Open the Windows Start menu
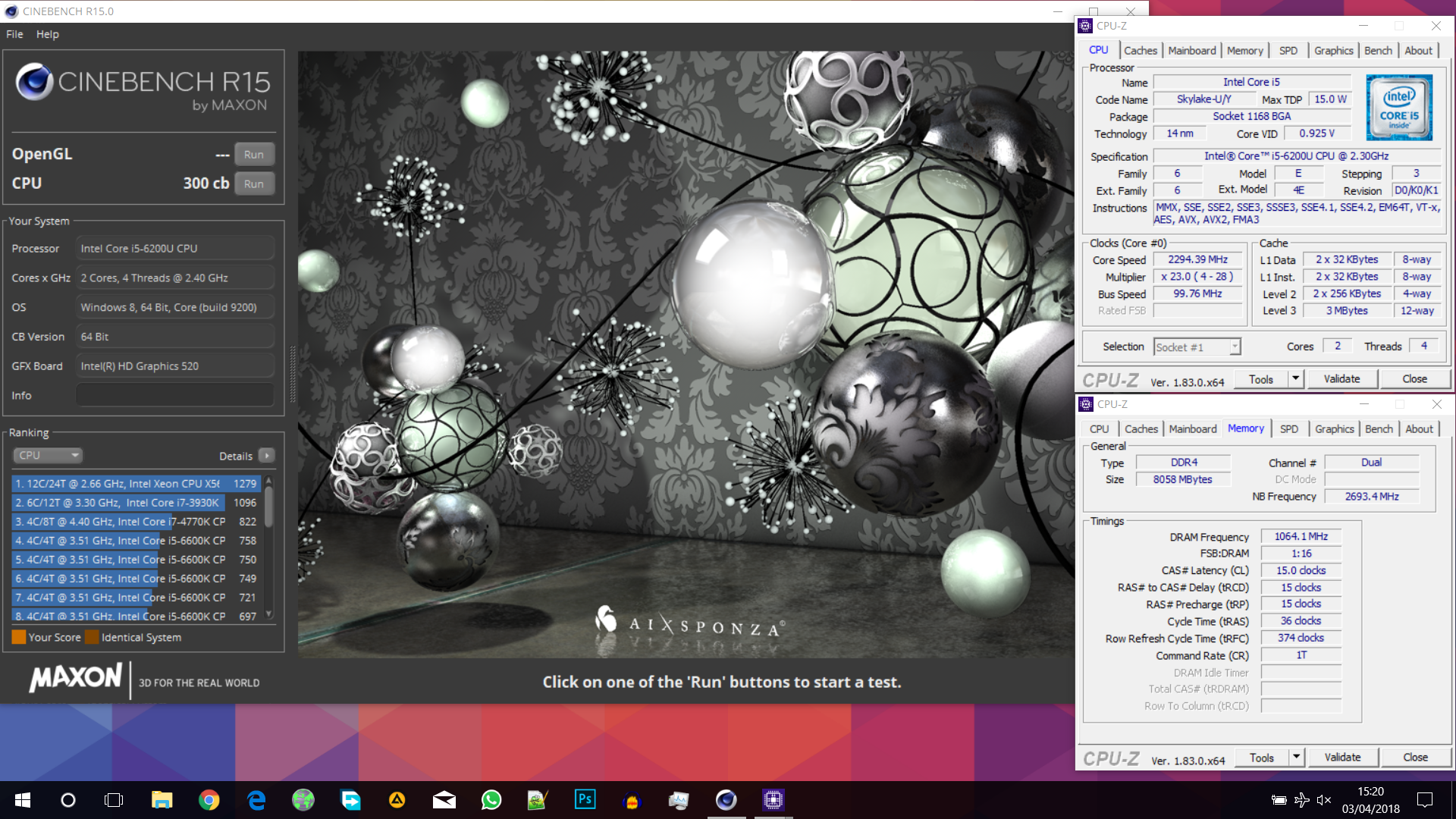Image resolution: width=1456 pixels, height=819 pixels. click(x=23, y=800)
